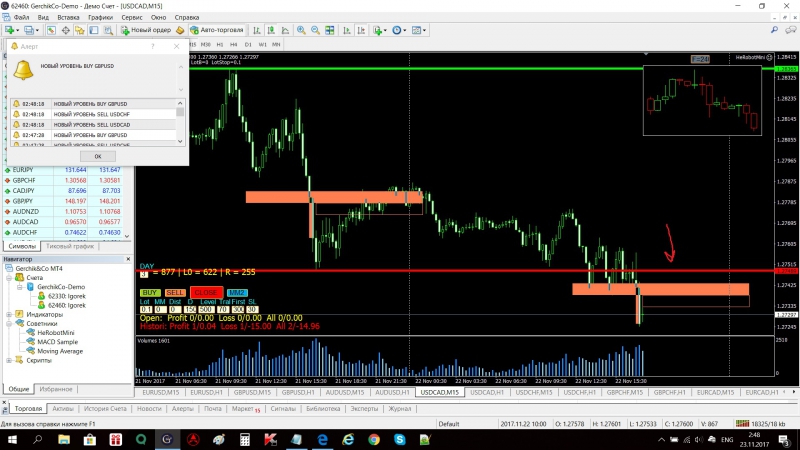Select the H4 timeframe
Screen dimensions: 800x450
[234, 44]
